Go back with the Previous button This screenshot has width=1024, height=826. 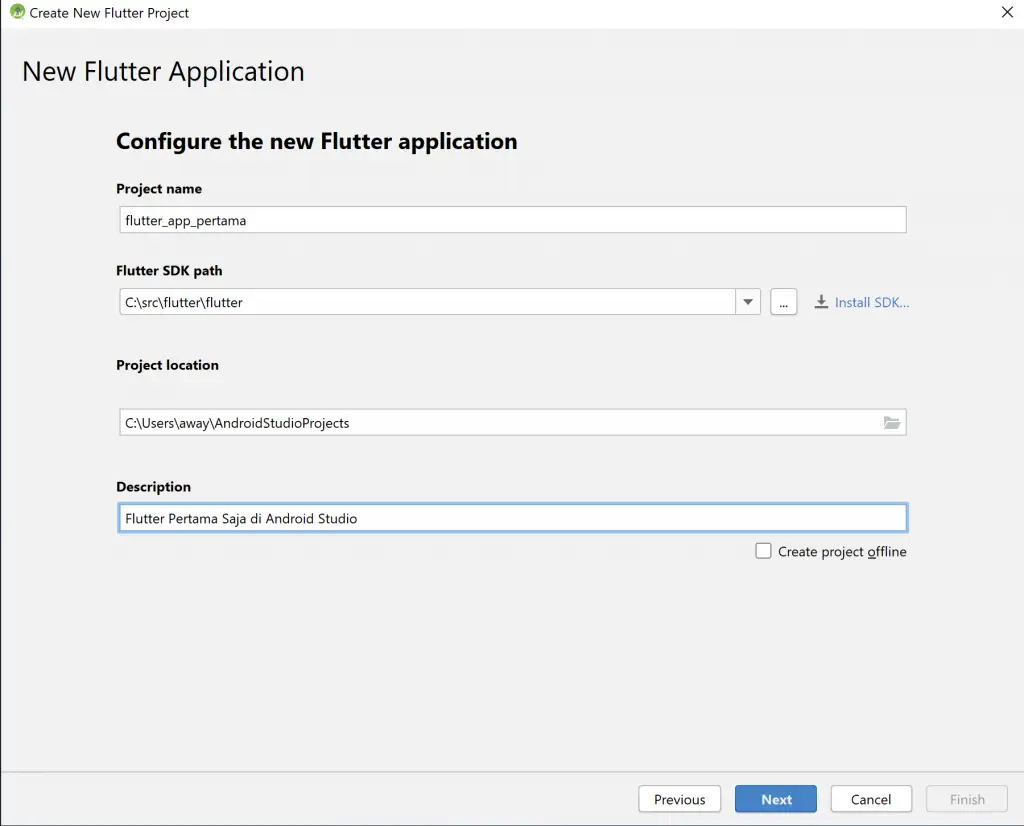pyautogui.click(x=680, y=799)
